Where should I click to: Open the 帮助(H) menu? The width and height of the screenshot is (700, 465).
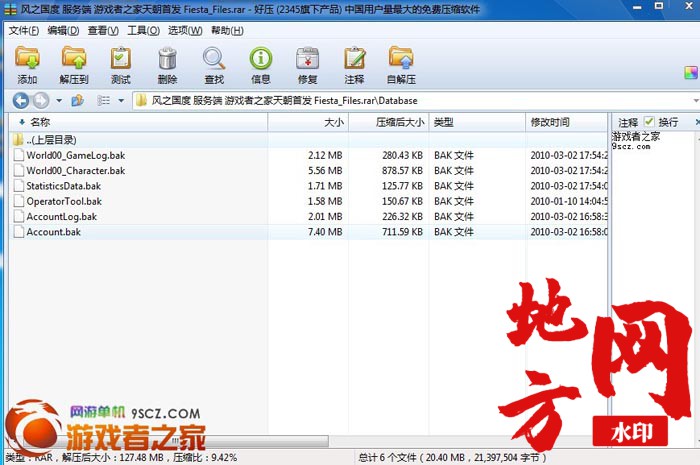[227, 30]
